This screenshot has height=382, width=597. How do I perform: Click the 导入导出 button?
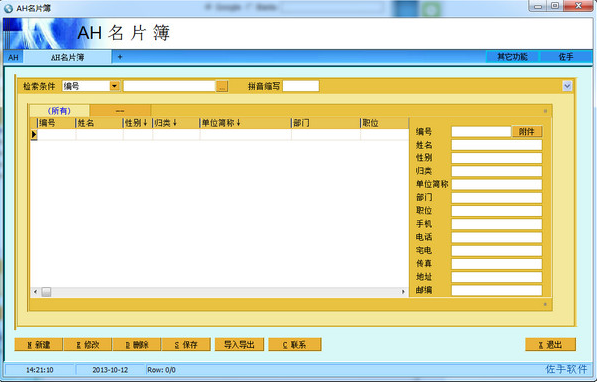pyautogui.click(x=239, y=345)
